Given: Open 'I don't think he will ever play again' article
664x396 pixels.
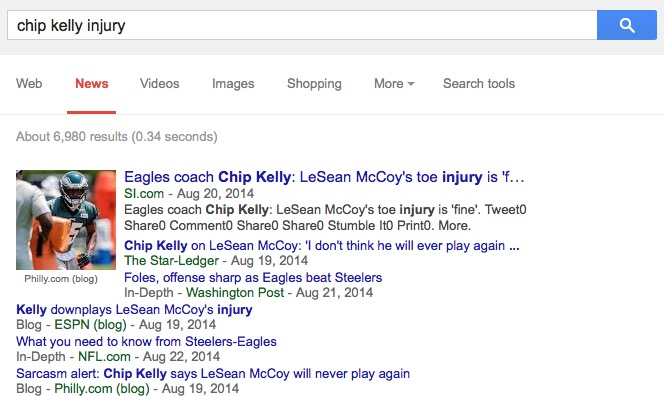Looking at the screenshot, I should click(322, 246).
